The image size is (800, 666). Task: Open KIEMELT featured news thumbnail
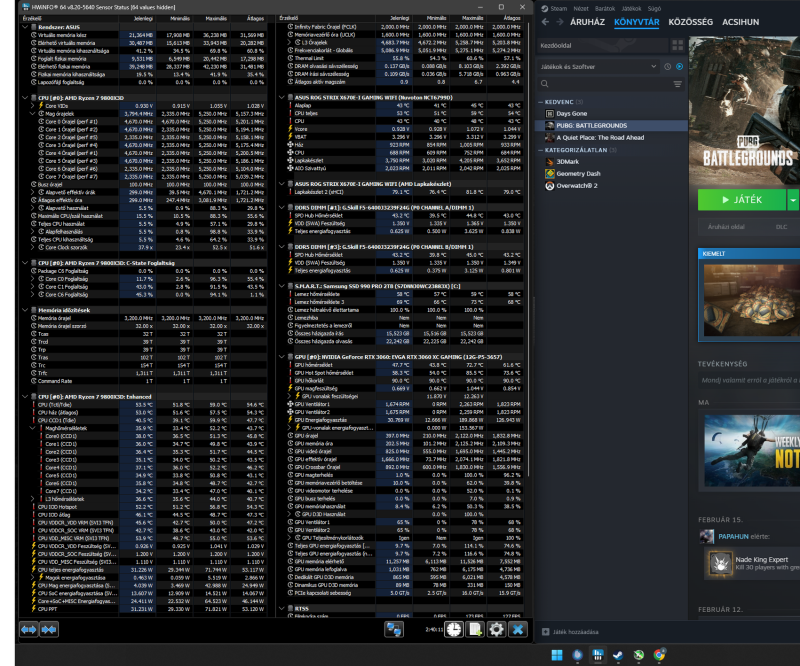752,300
